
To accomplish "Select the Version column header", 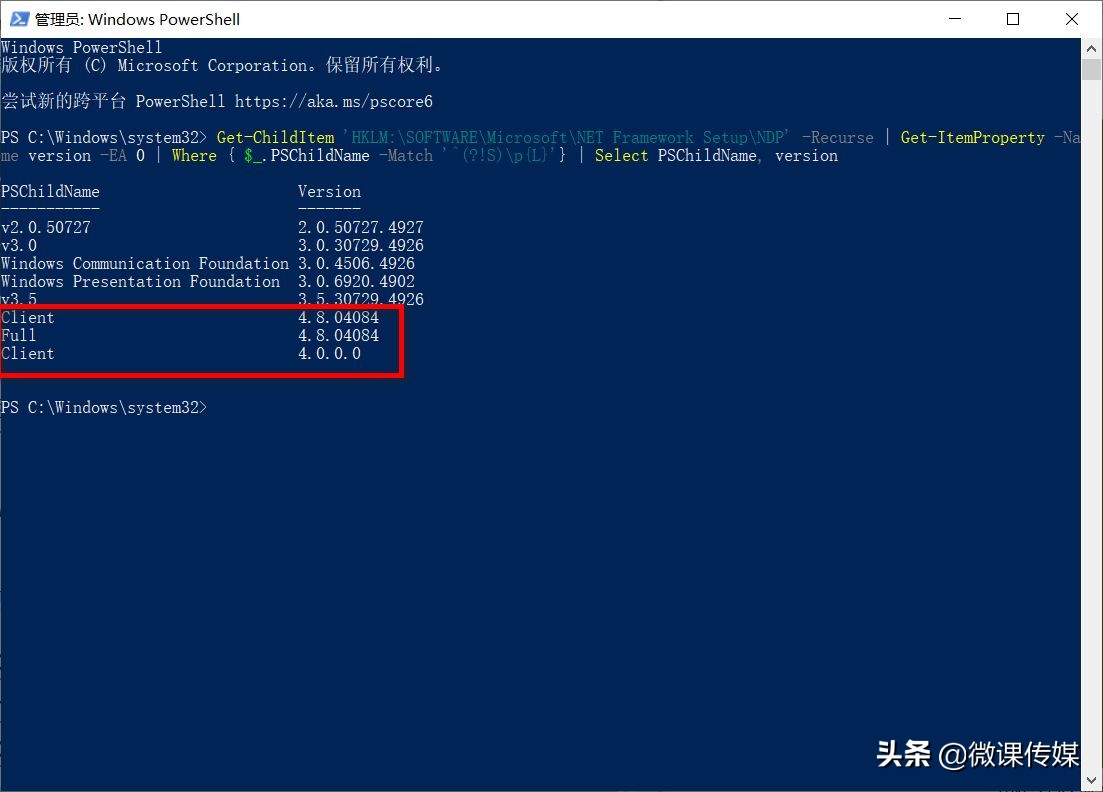I will pos(329,191).
